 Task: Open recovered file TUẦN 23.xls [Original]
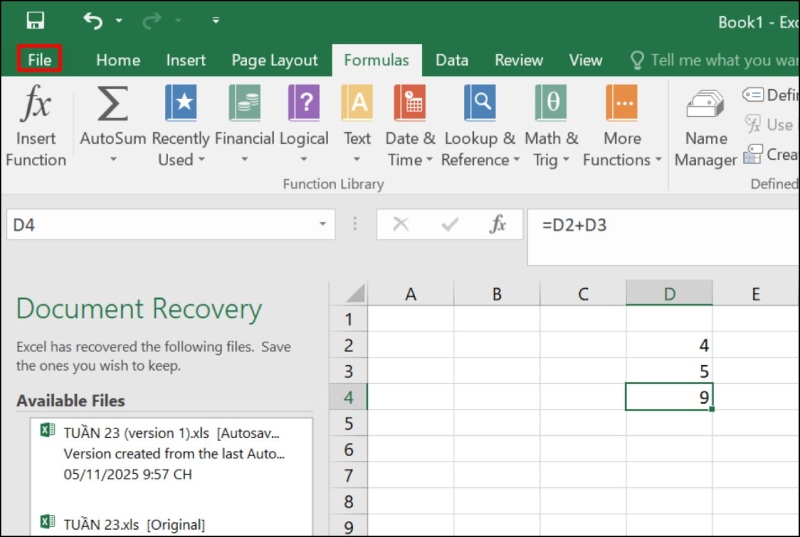pyautogui.click(x=171, y=524)
